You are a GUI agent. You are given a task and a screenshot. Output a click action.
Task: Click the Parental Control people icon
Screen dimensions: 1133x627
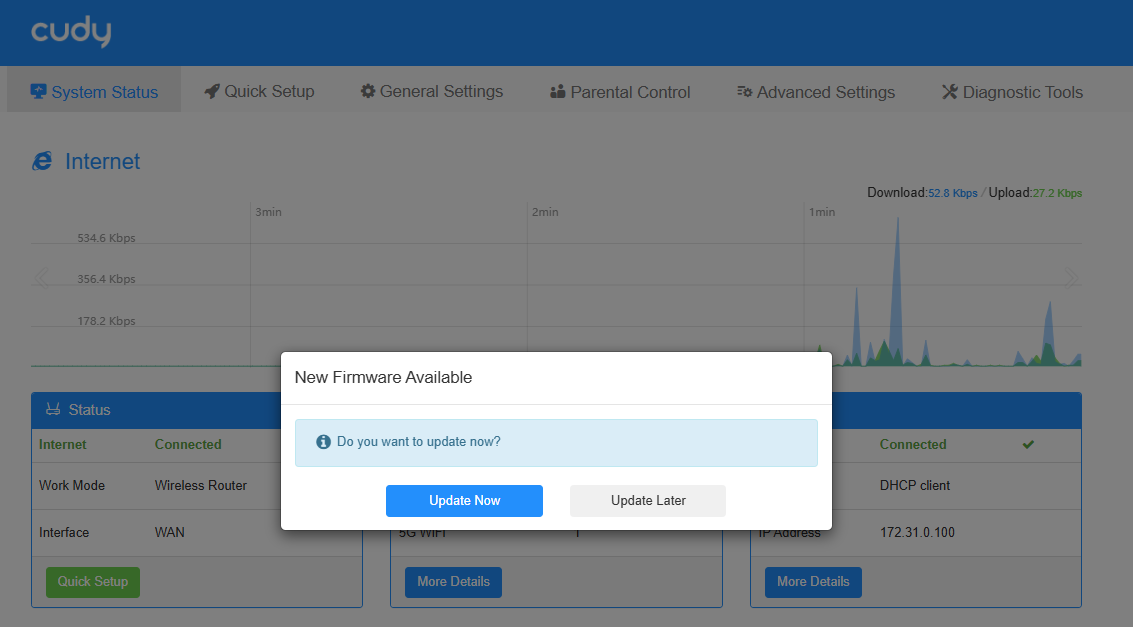click(558, 92)
